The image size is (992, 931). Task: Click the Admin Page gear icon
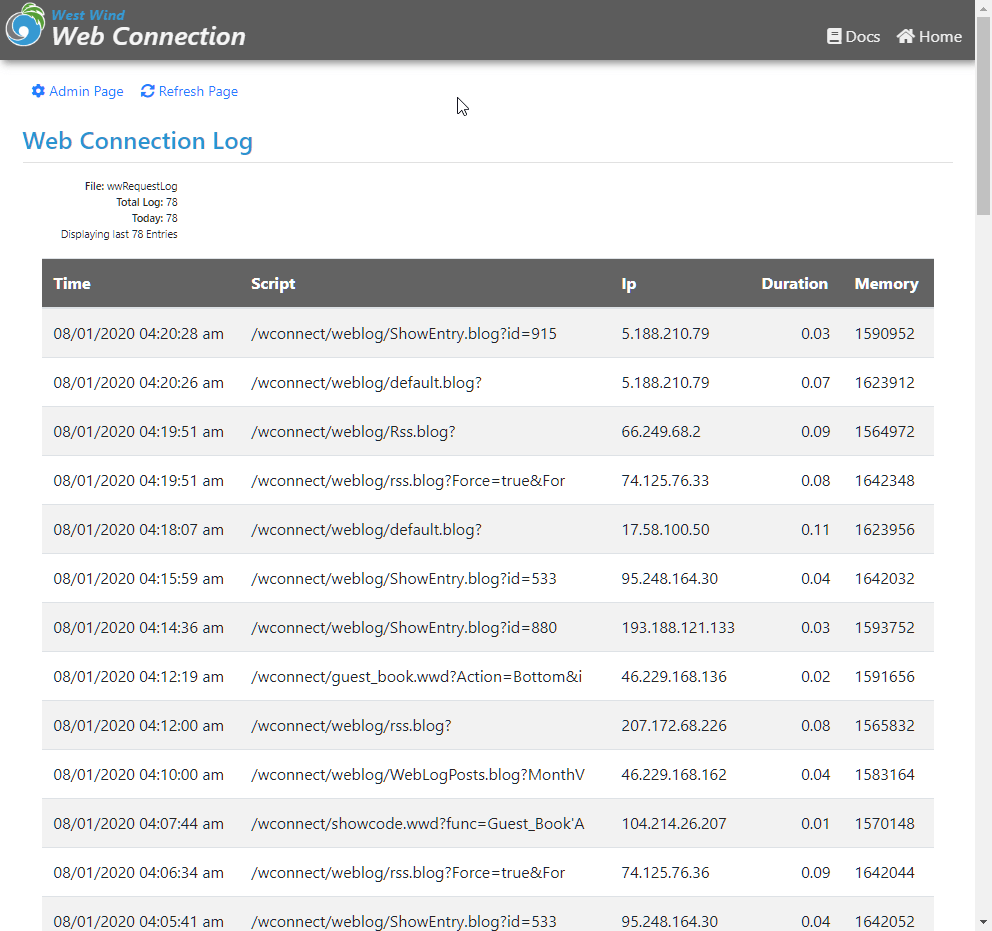(x=38, y=91)
